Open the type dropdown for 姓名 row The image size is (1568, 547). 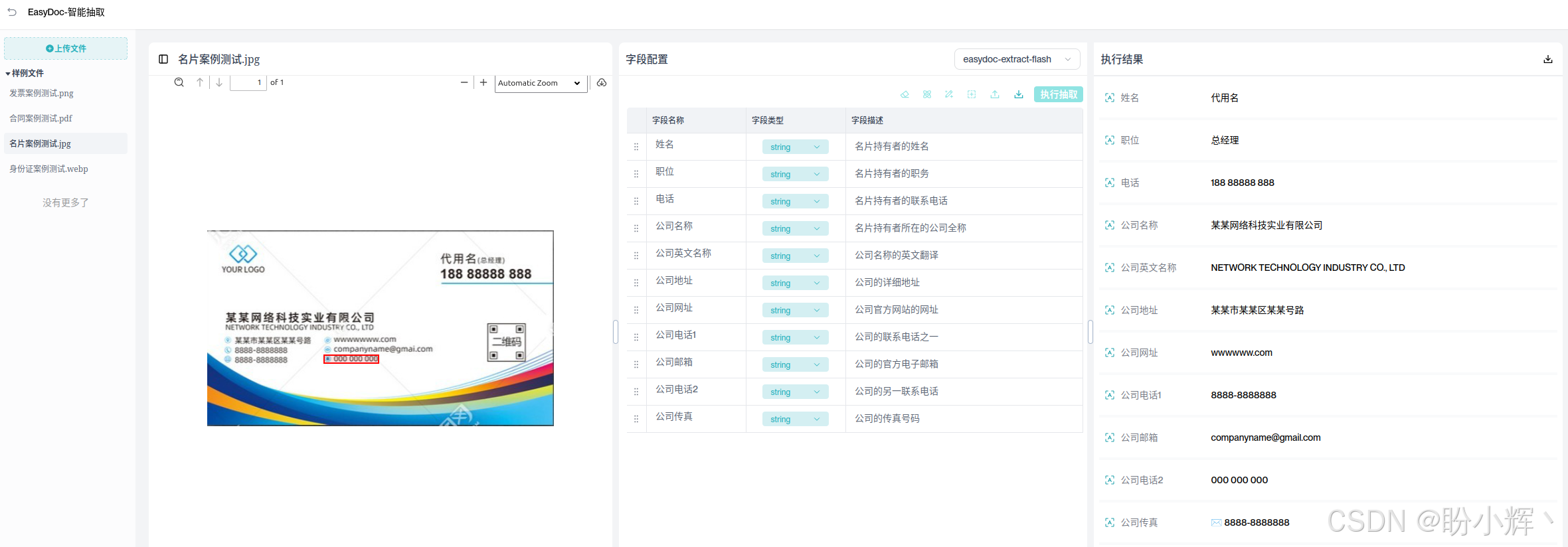tap(795, 147)
